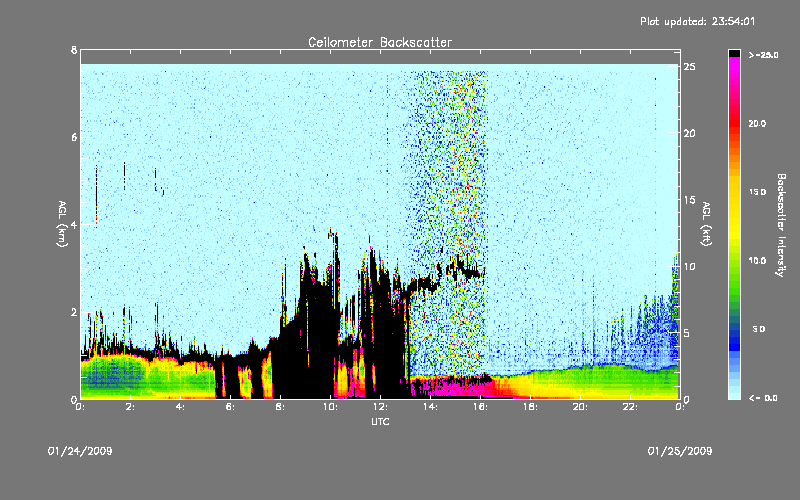Click the x-axis tick label '6:'

tap(230, 407)
